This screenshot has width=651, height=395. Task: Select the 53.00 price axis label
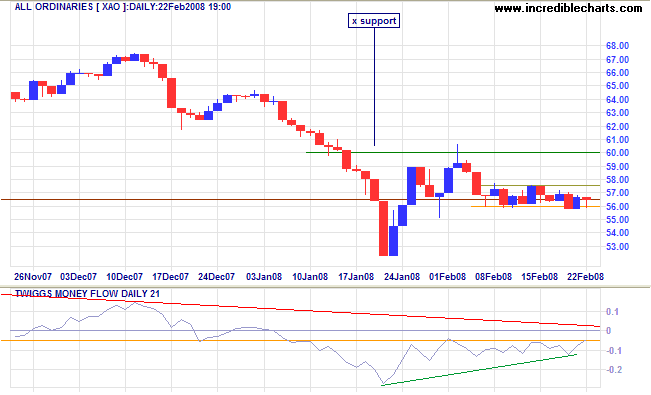tap(617, 247)
